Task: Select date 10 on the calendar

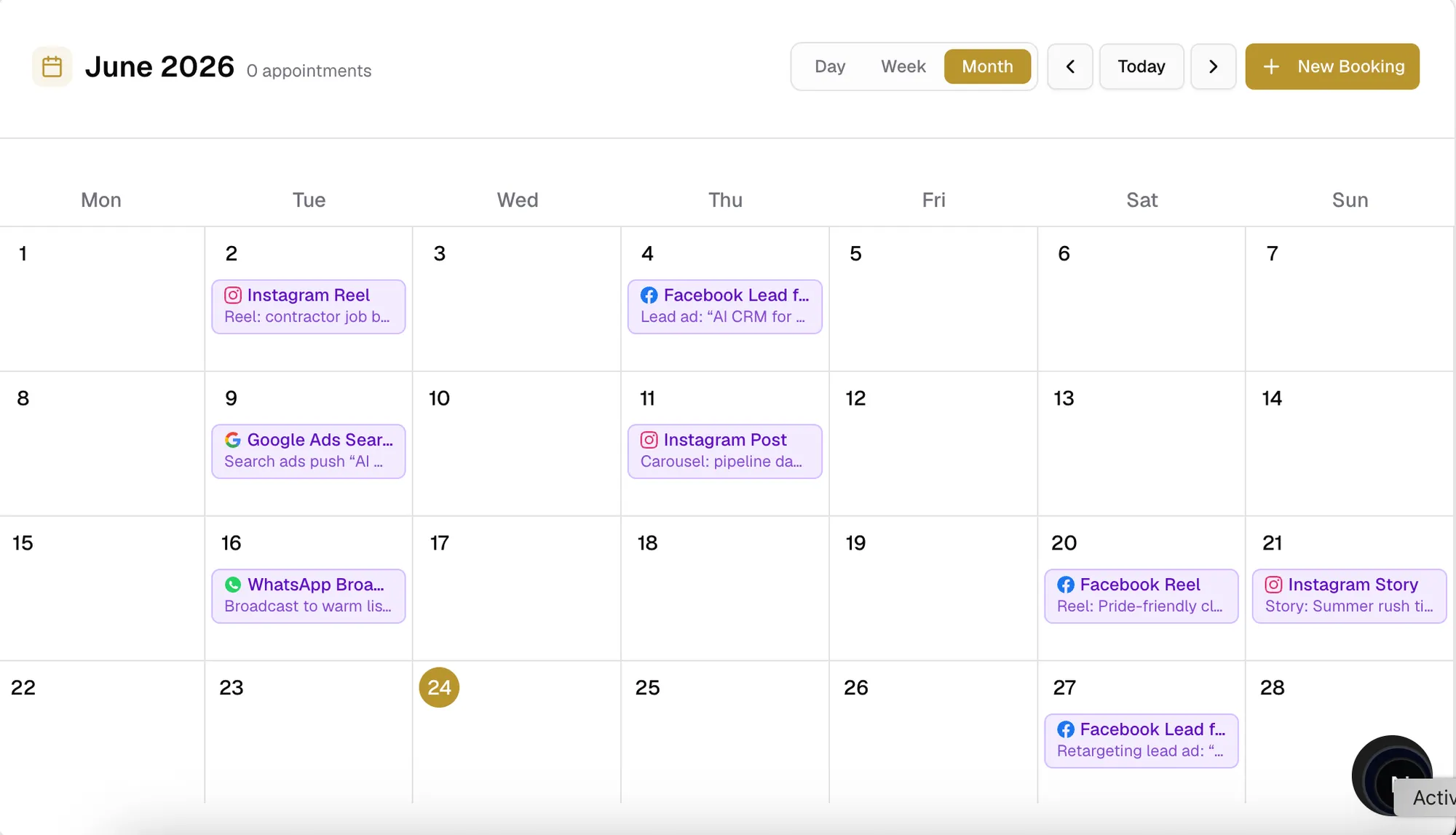Action: click(x=440, y=398)
